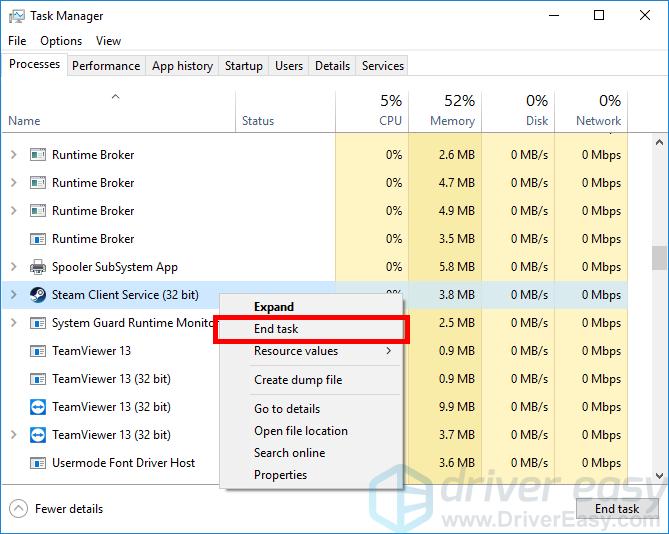This screenshot has height=534, width=669.
Task: Open the Options menu
Action: coord(61,41)
